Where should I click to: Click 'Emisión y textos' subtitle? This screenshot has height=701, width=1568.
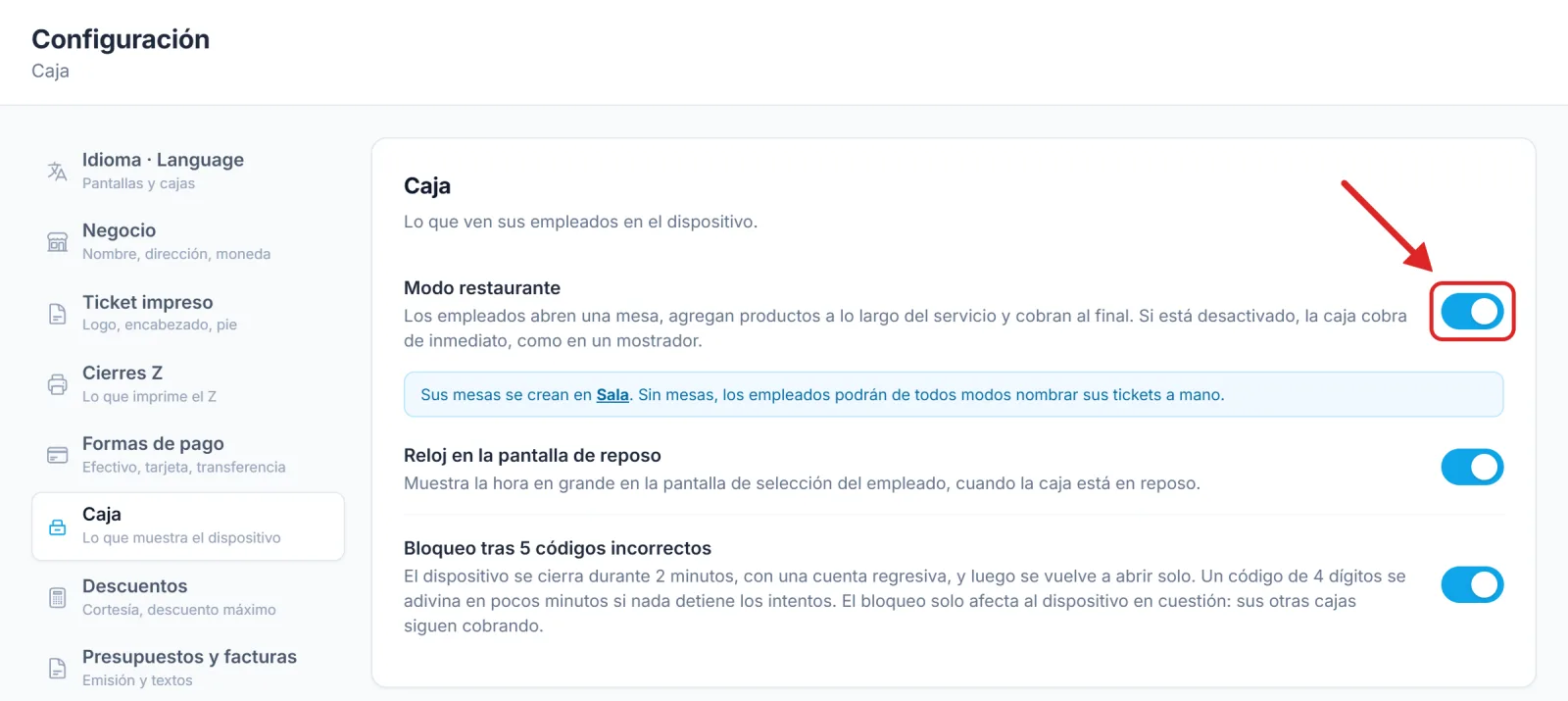pos(137,680)
